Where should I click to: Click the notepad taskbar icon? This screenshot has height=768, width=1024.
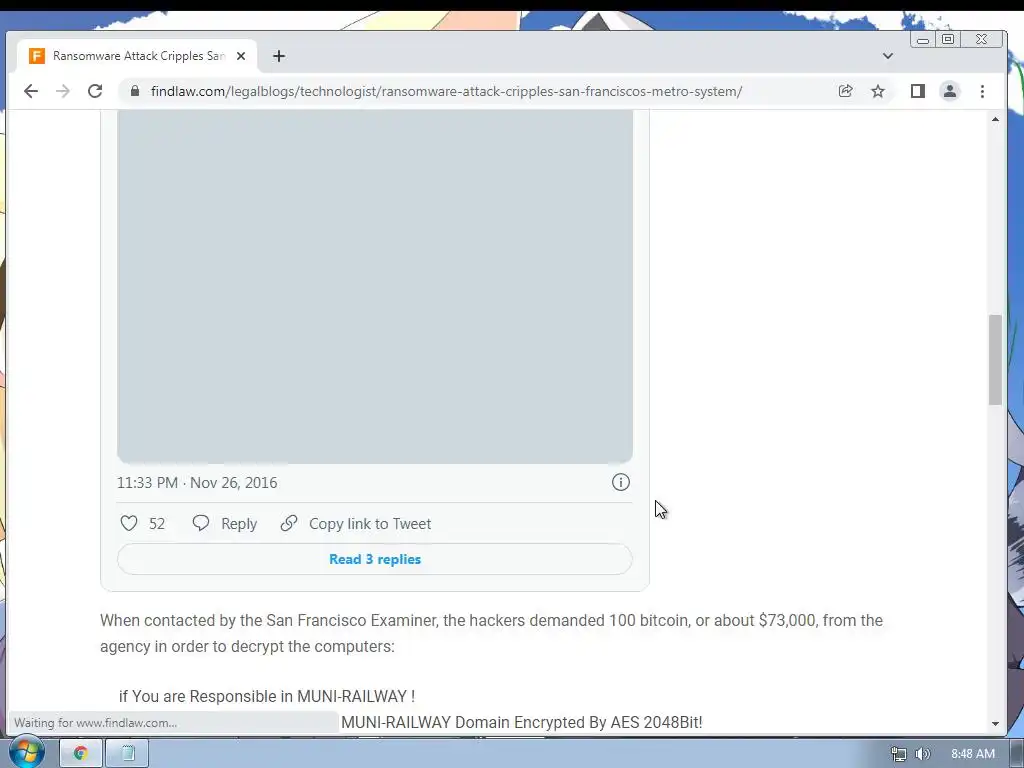click(127, 753)
